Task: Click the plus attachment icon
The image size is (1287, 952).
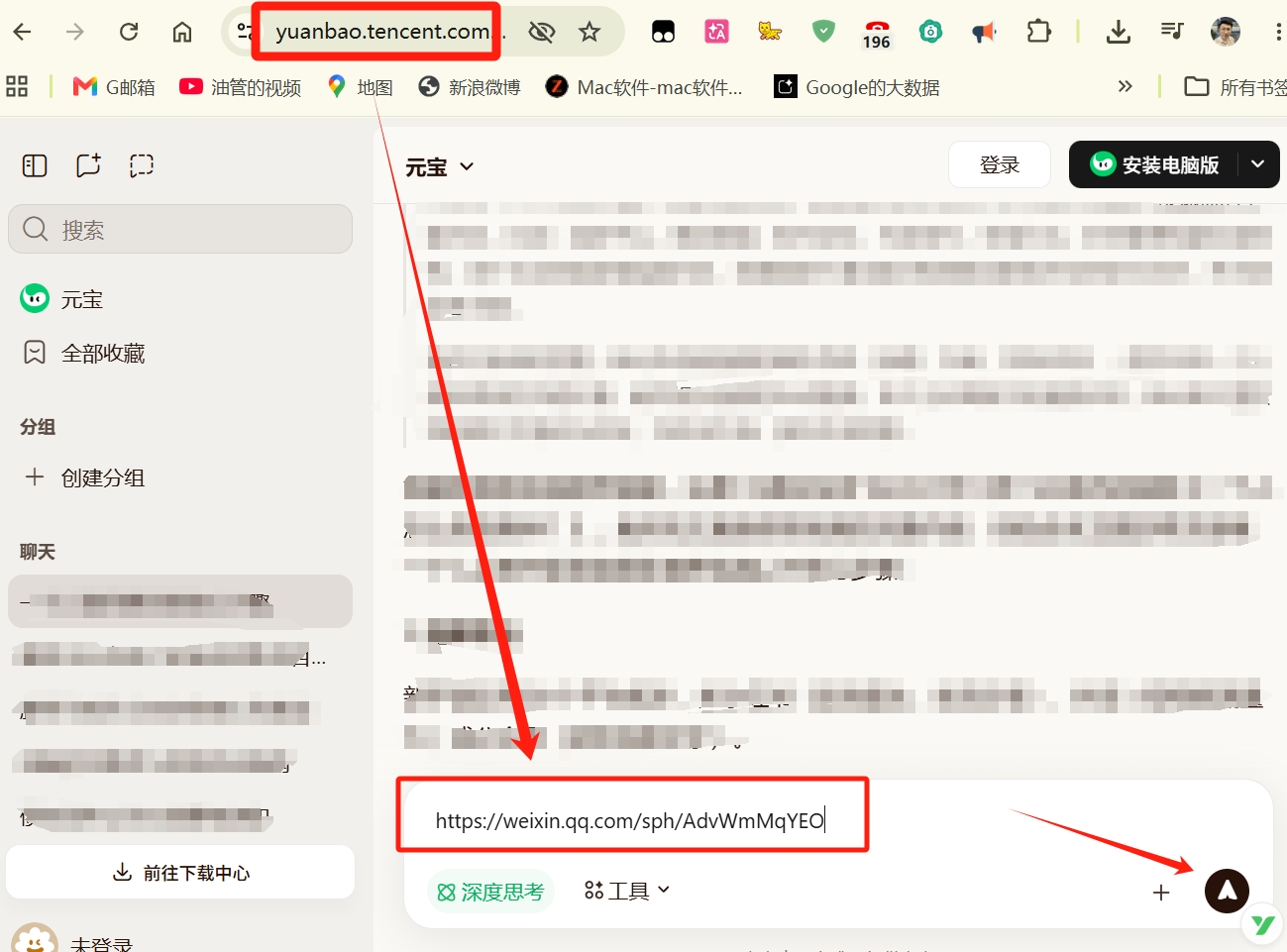Action: click(1161, 893)
